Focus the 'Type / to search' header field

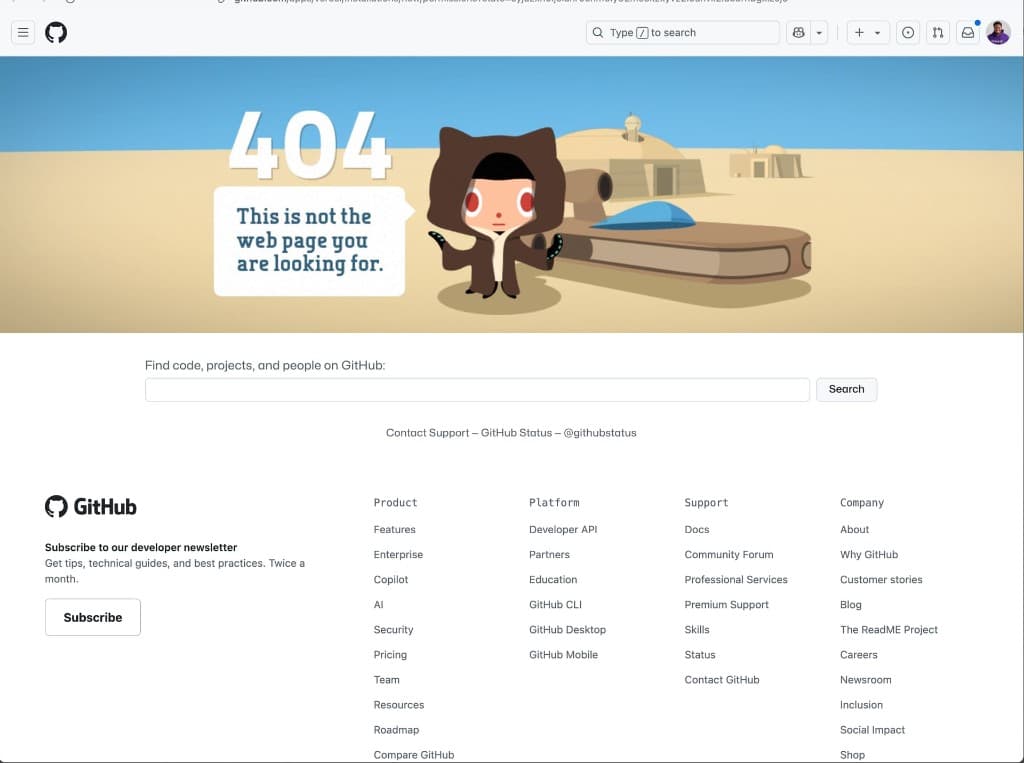(682, 33)
